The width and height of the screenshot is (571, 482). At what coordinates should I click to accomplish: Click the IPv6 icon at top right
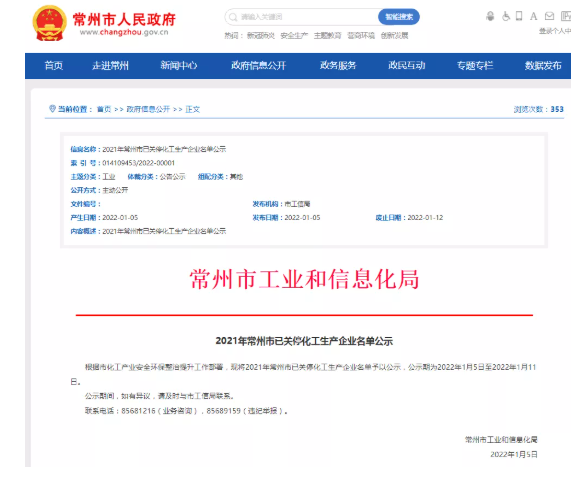566,16
